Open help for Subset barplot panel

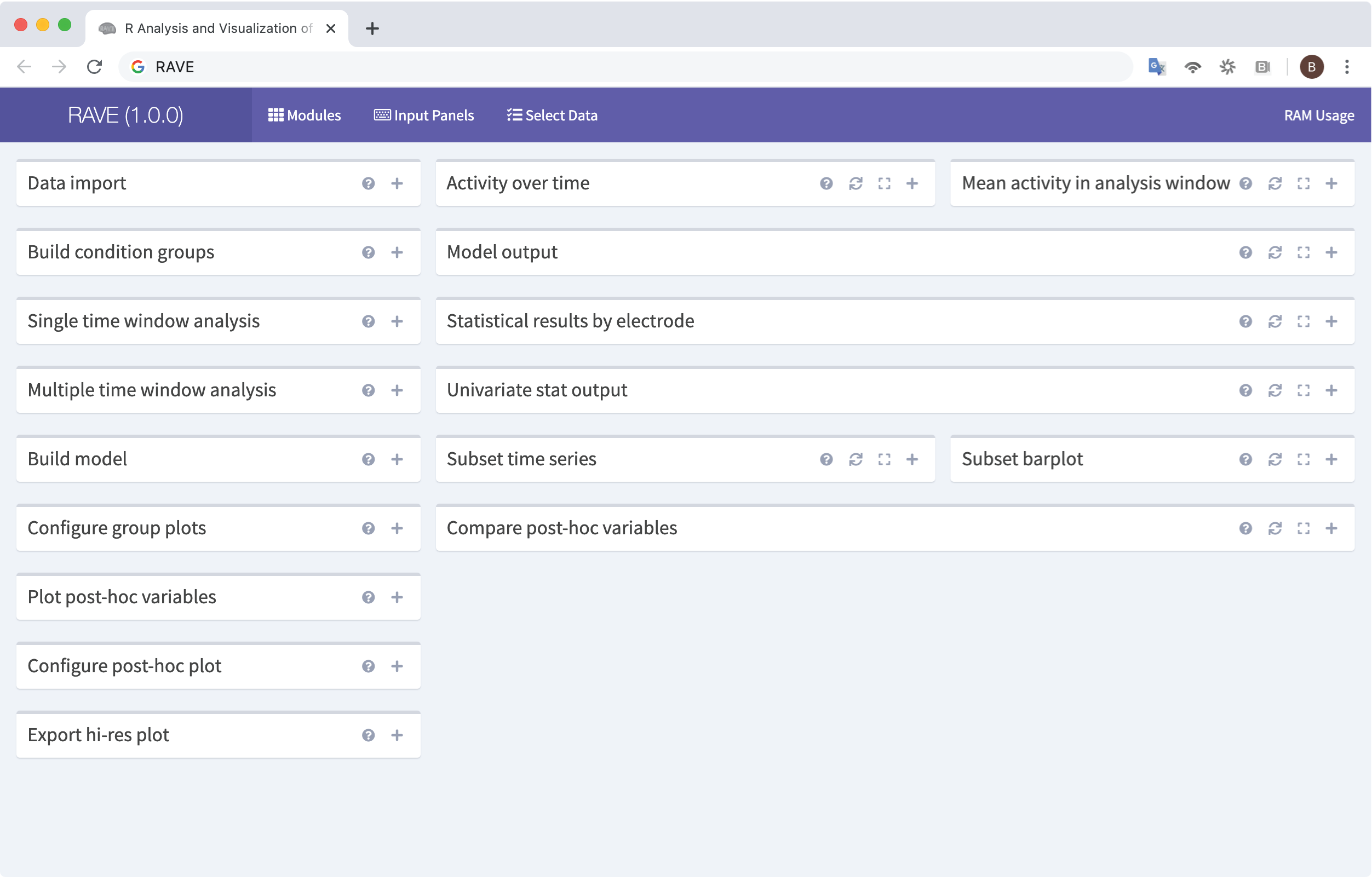pyautogui.click(x=1245, y=459)
